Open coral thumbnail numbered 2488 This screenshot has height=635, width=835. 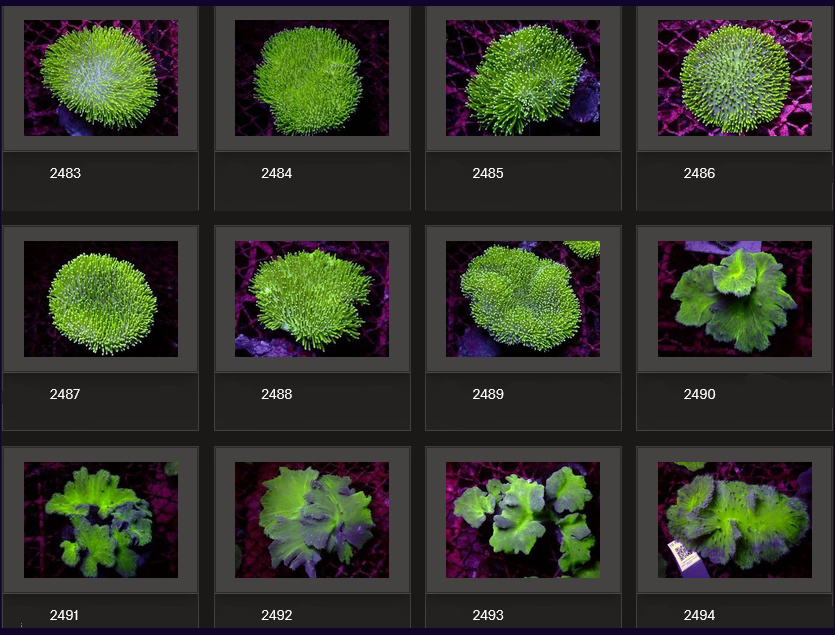point(312,299)
